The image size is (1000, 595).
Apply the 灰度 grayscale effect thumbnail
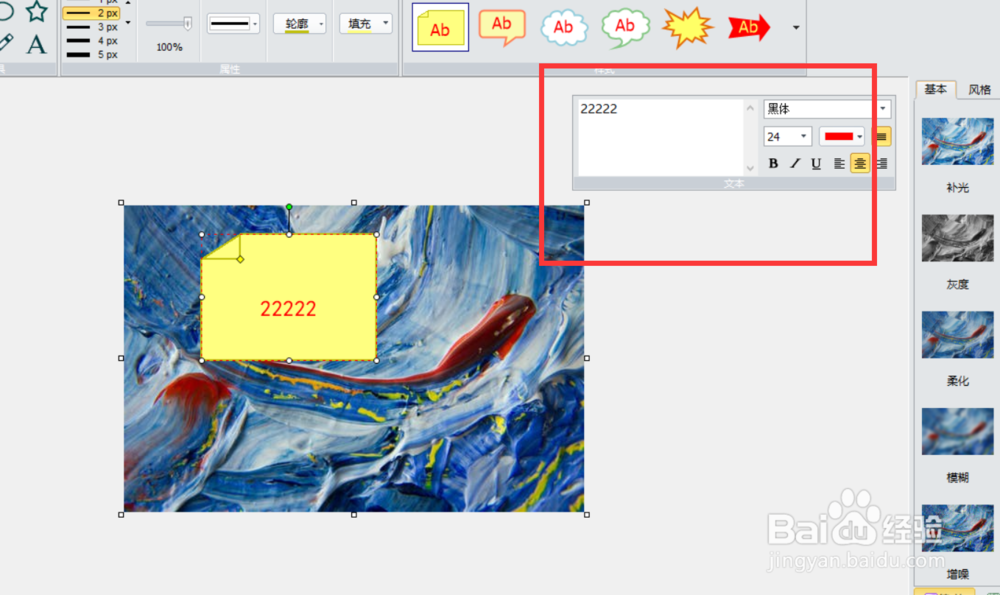click(957, 238)
